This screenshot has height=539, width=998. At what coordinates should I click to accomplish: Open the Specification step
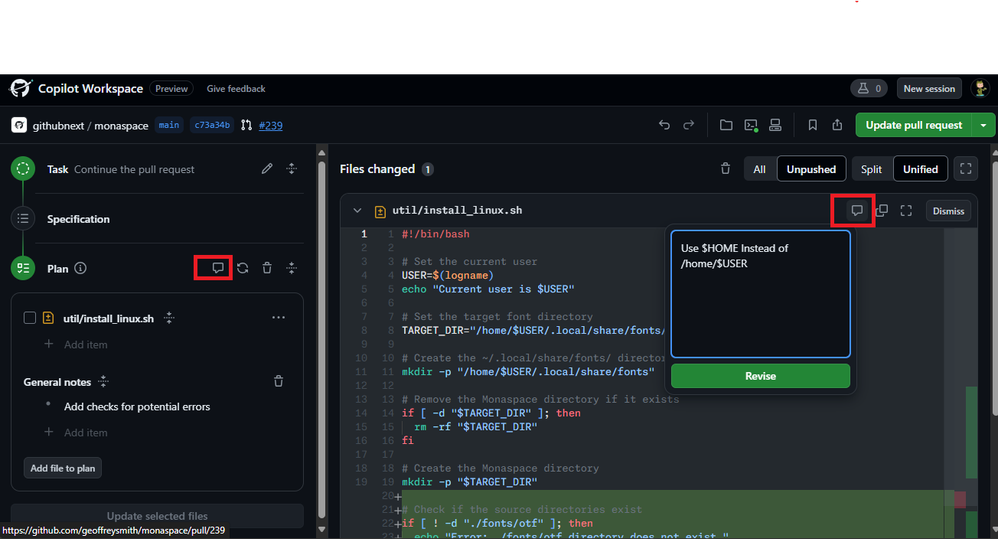[78, 219]
